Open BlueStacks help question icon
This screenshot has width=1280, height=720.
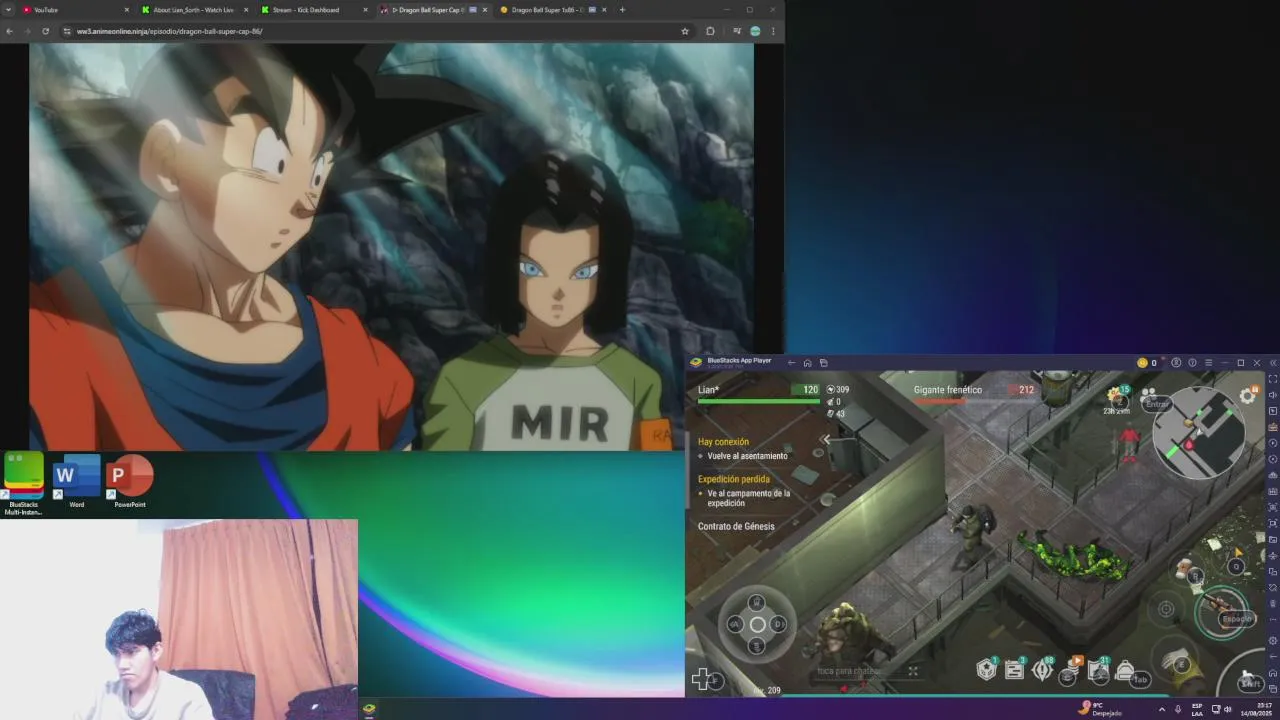tap(1192, 363)
